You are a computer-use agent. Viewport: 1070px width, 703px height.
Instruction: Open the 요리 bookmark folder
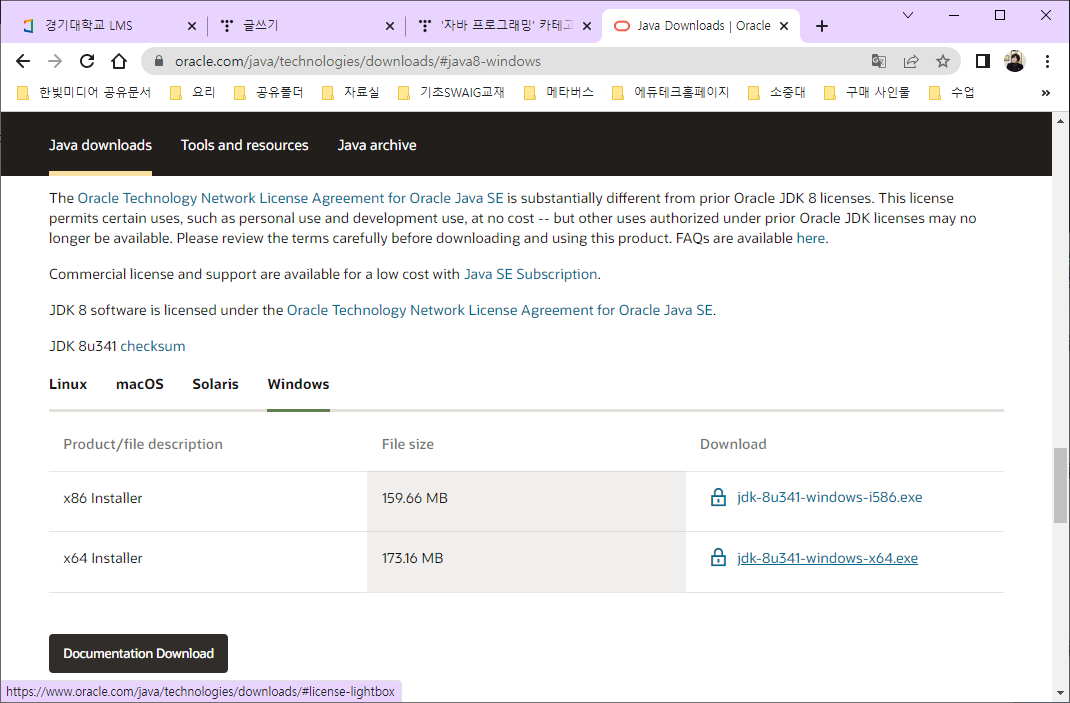(x=193, y=93)
